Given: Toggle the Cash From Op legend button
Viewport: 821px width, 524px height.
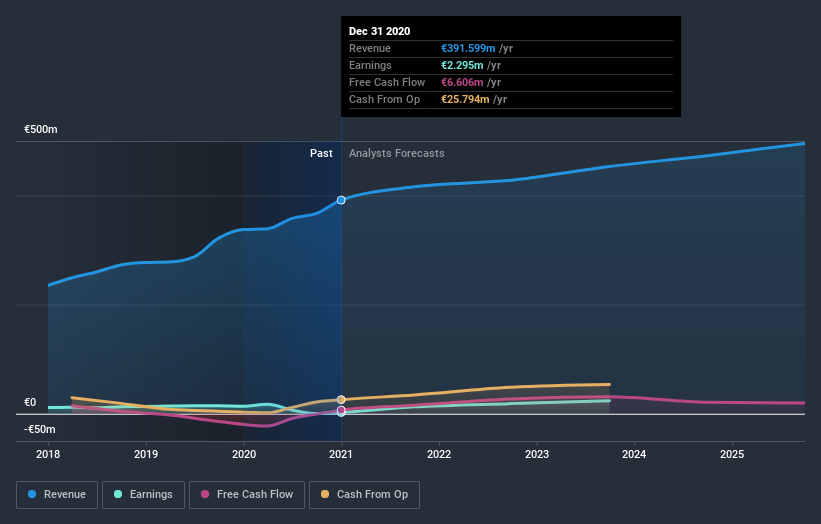Looking at the screenshot, I should 364,495.
